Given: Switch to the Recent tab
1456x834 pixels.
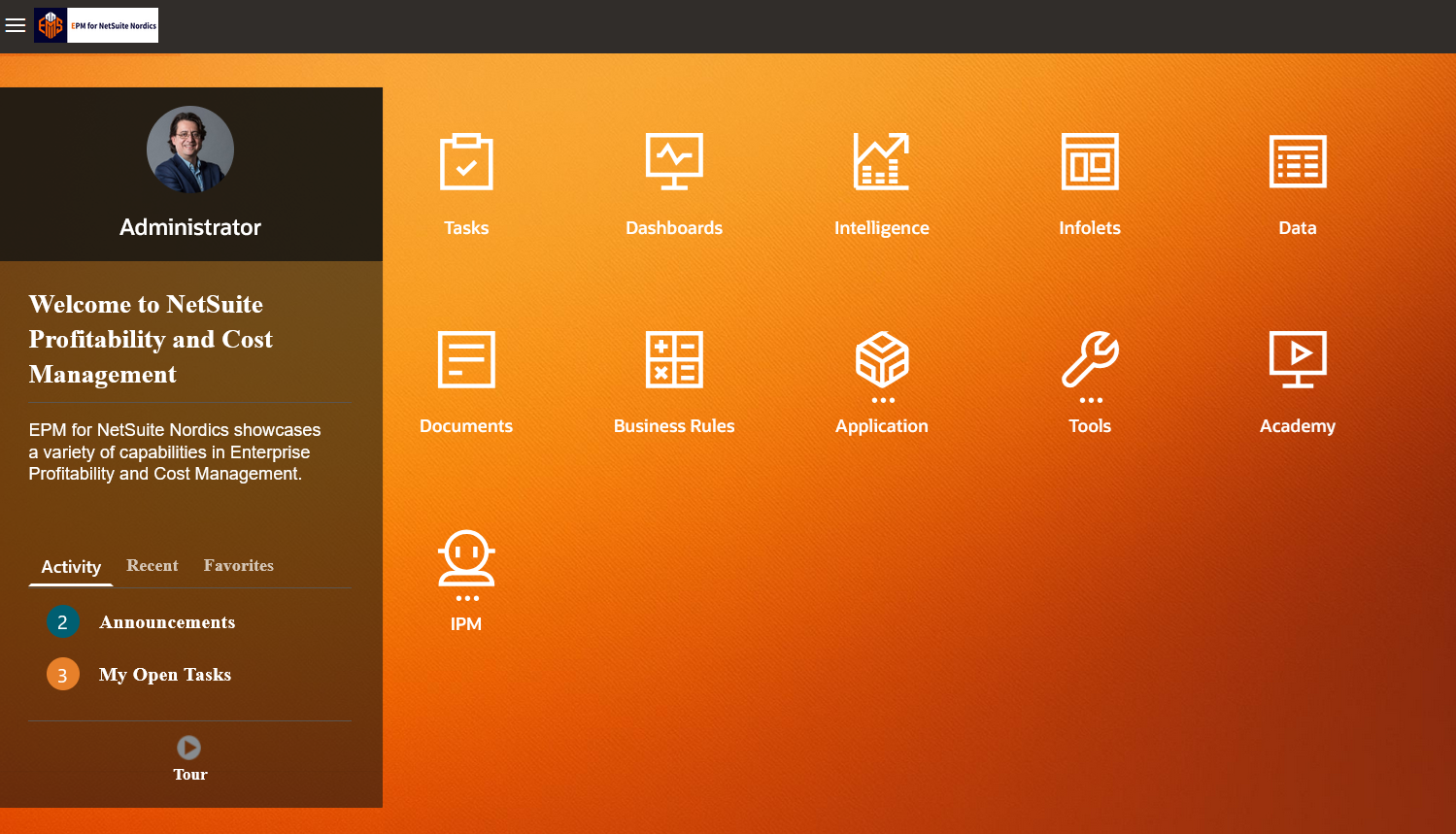Looking at the screenshot, I should pos(152,566).
